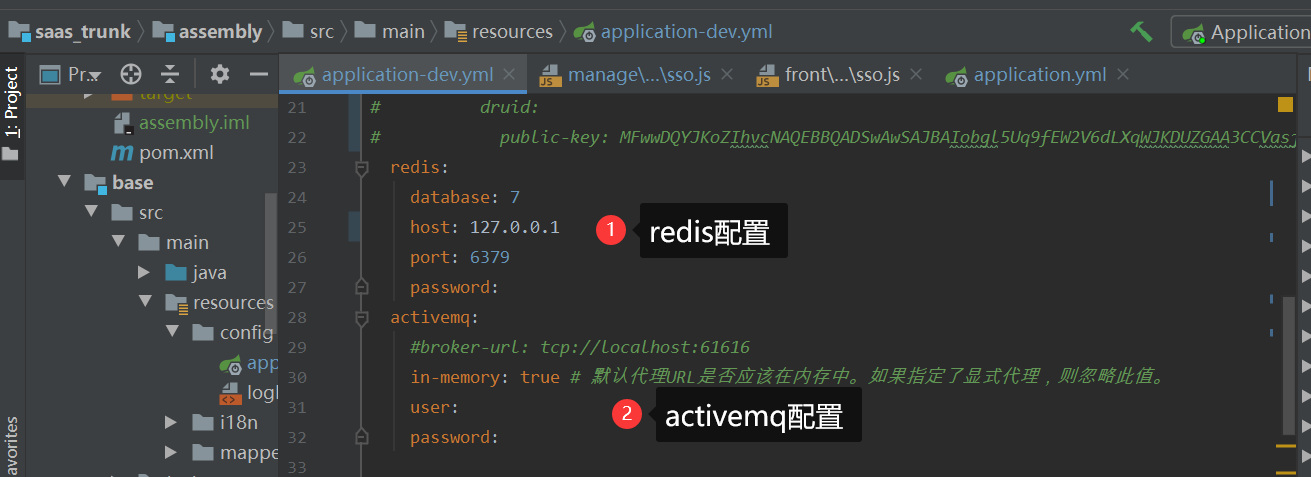The width and height of the screenshot is (1311, 477).
Task: Collapse the config folder node
Action: (173, 332)
